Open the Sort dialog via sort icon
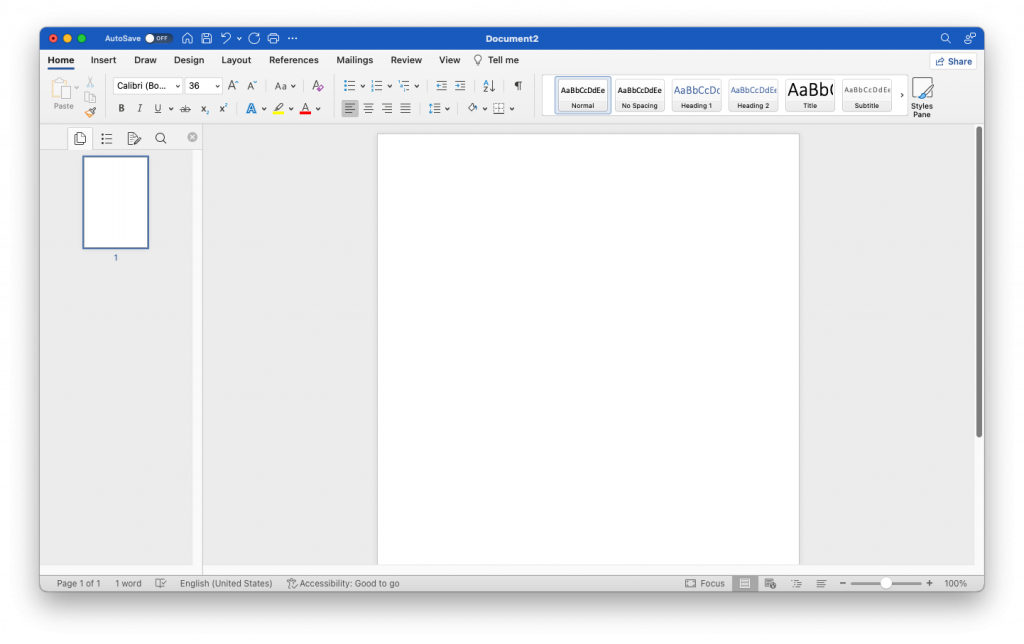This screenshot has width=1024, height=644. (x=487, y=85)
